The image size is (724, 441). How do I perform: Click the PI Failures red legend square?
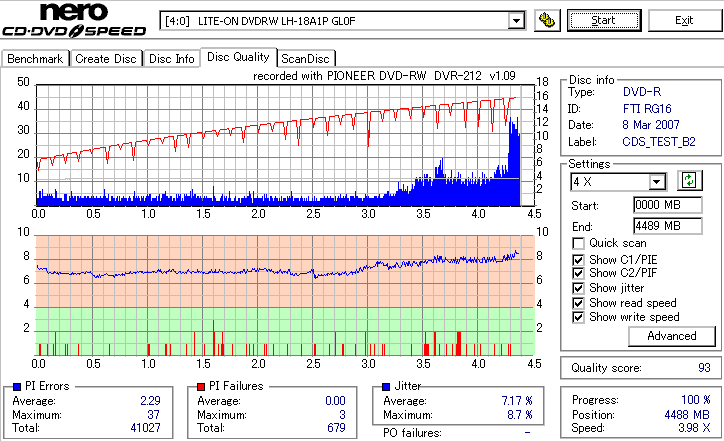201,387
